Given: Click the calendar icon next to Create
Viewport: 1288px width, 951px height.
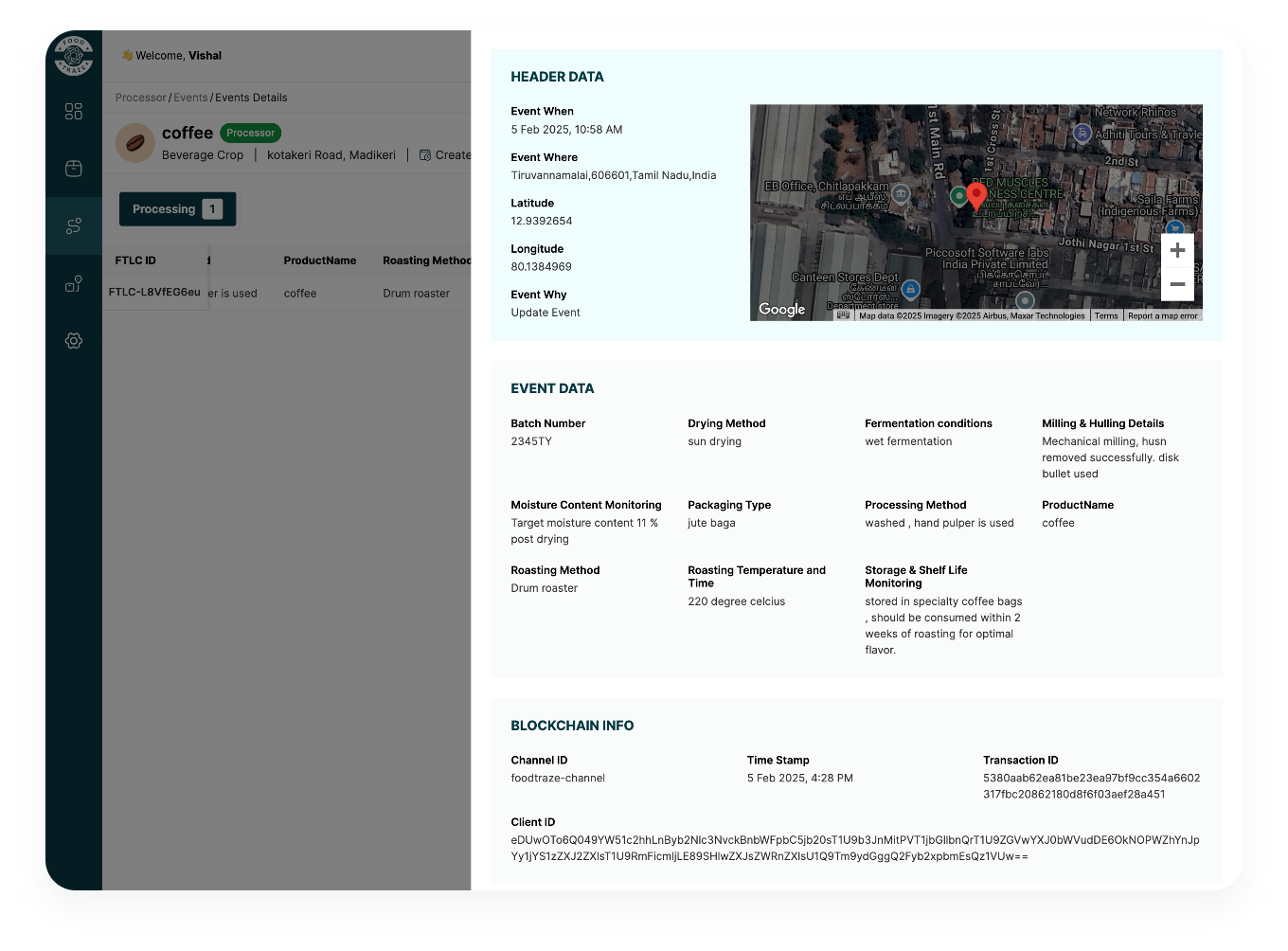Looking at the screenshot, I should [x=425, y=155].
